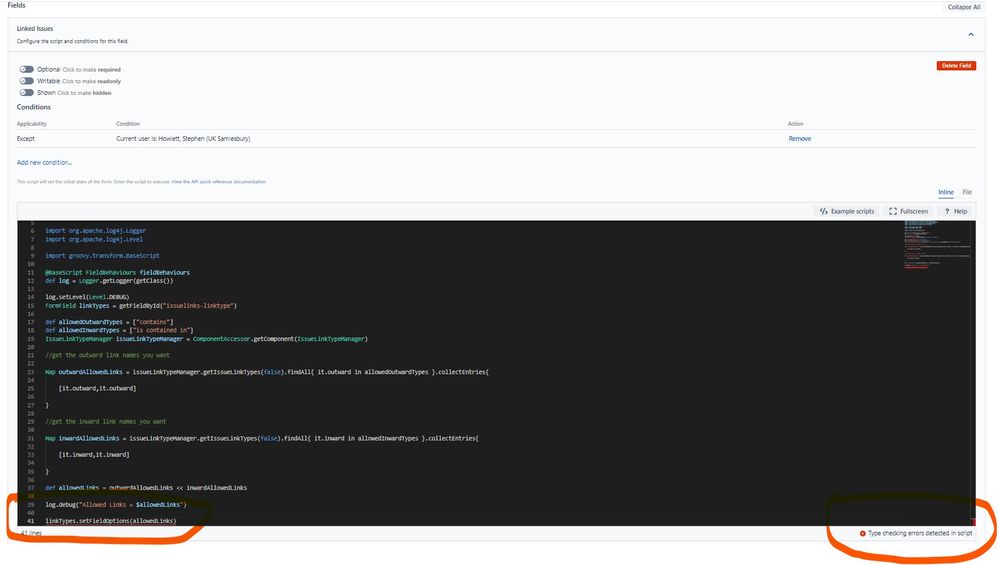Click the log.debug Allowed Links line

click(x=116, y=504)
